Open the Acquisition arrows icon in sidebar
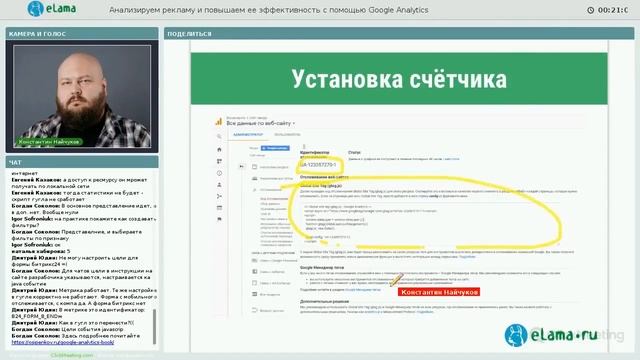Screen dimensions: 640x360 219,196
